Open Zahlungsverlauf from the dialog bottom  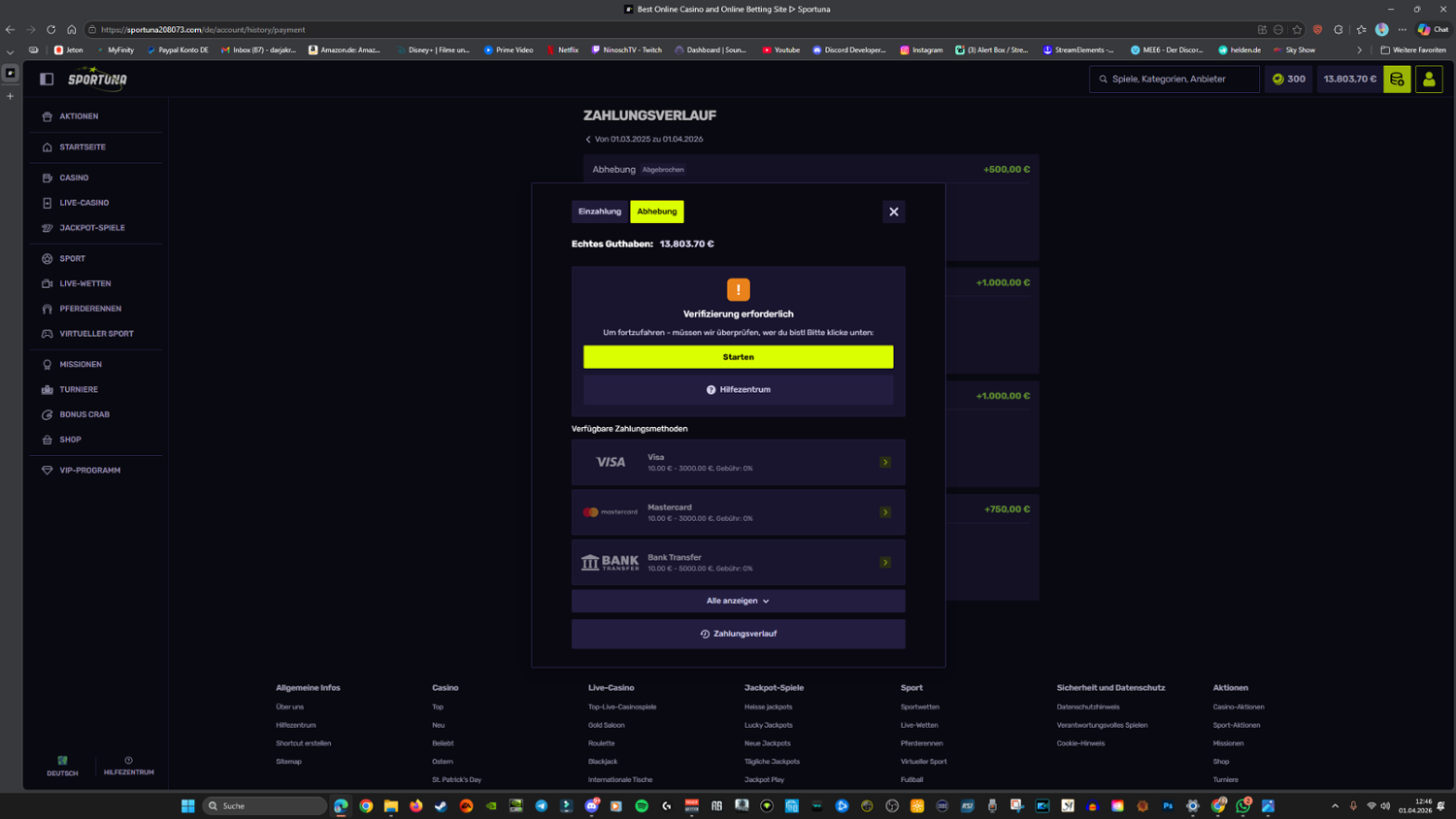click(x=738, y=634)
